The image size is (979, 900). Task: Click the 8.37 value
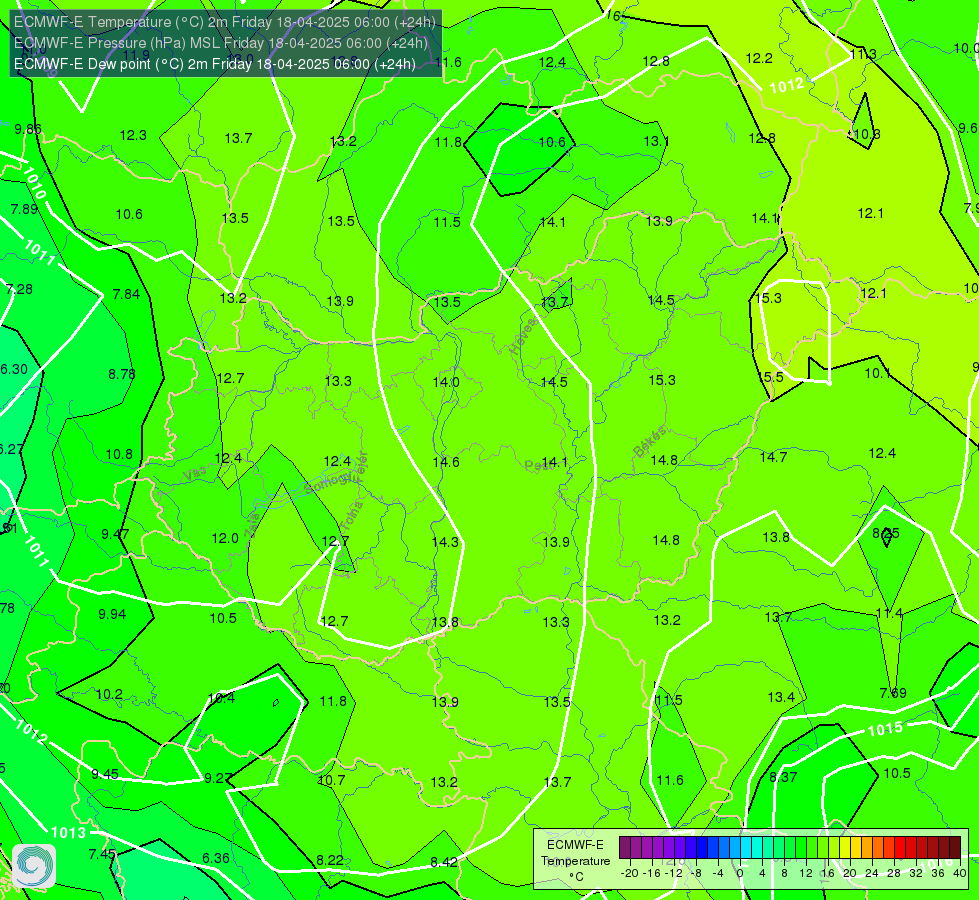[783, 777]
